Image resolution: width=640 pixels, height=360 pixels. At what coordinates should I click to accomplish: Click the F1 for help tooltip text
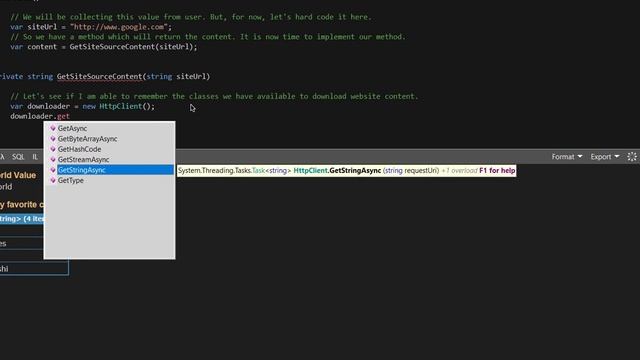coord(497,171)
